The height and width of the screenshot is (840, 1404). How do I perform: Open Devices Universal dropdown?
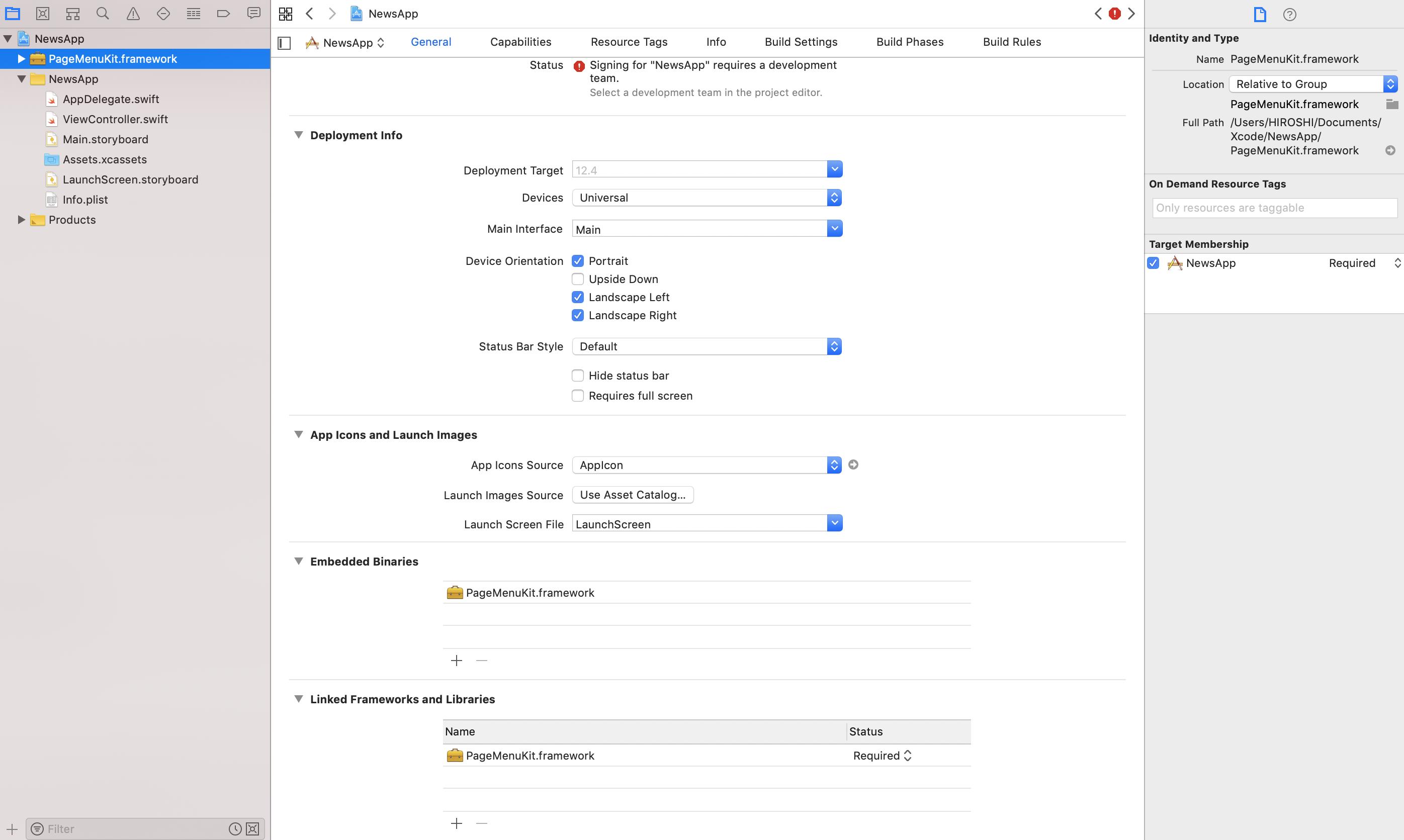707,198
